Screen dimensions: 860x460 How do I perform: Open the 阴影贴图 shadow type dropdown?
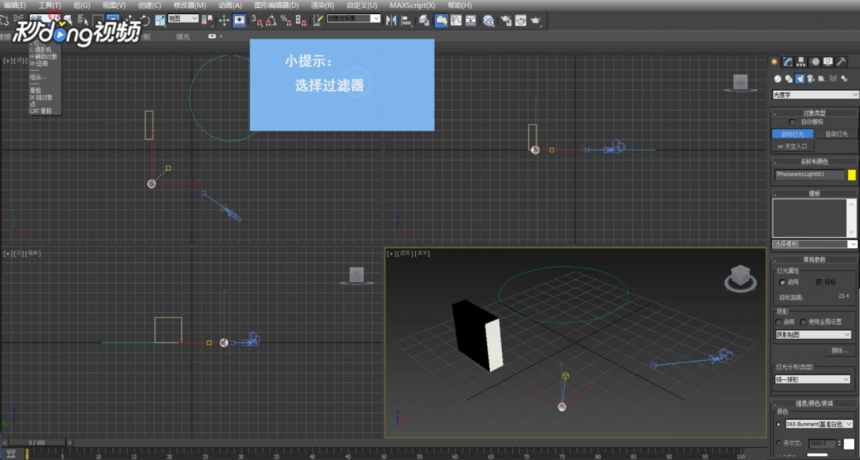pos(813,334)
